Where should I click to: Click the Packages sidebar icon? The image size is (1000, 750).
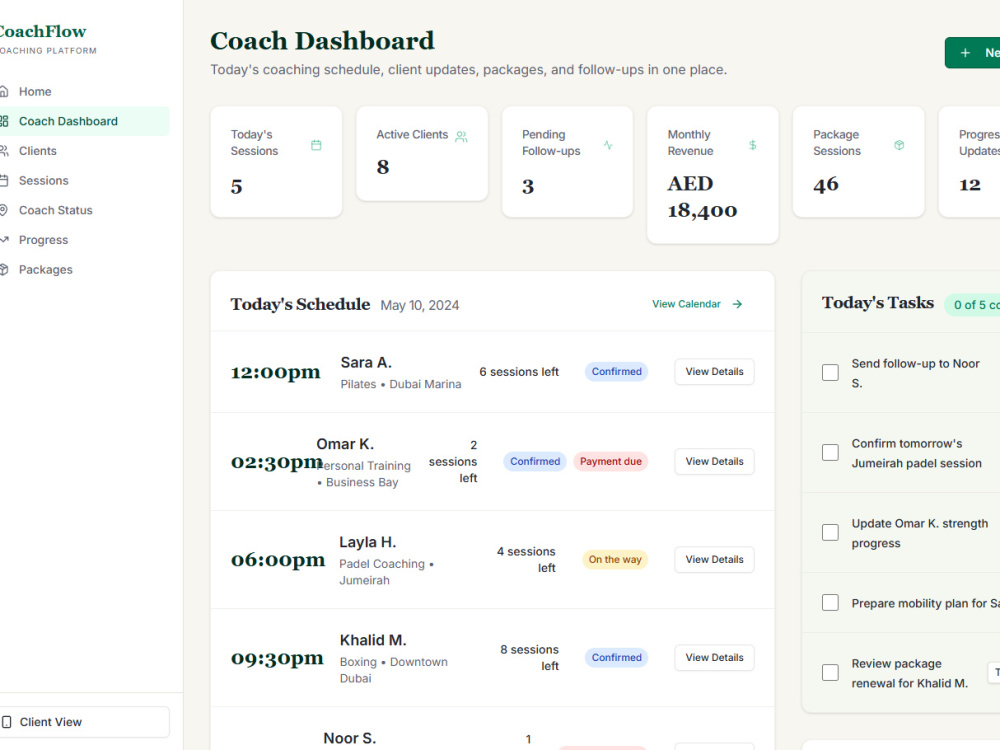coord(4,269)
